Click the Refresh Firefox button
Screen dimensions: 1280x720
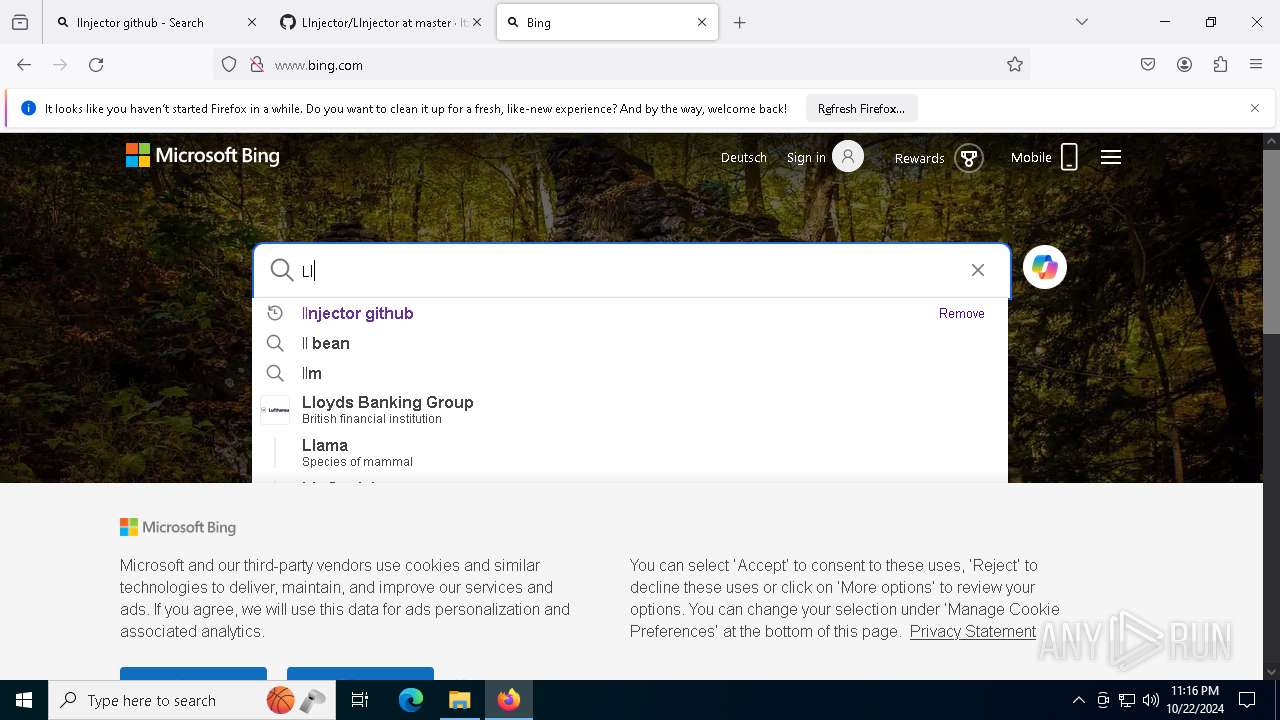pos(861,108)
